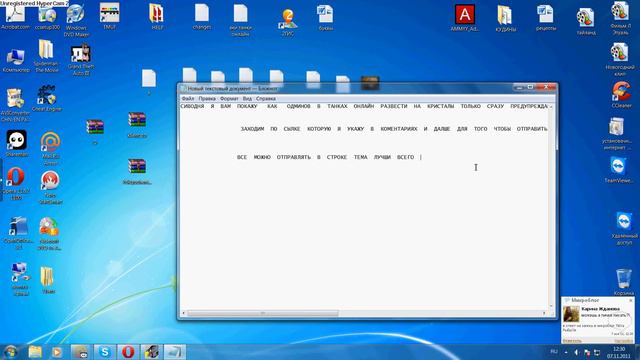Open the Правка menu in Notepad
The width and height of the screenshot is (640, 360).
[207, 98]
